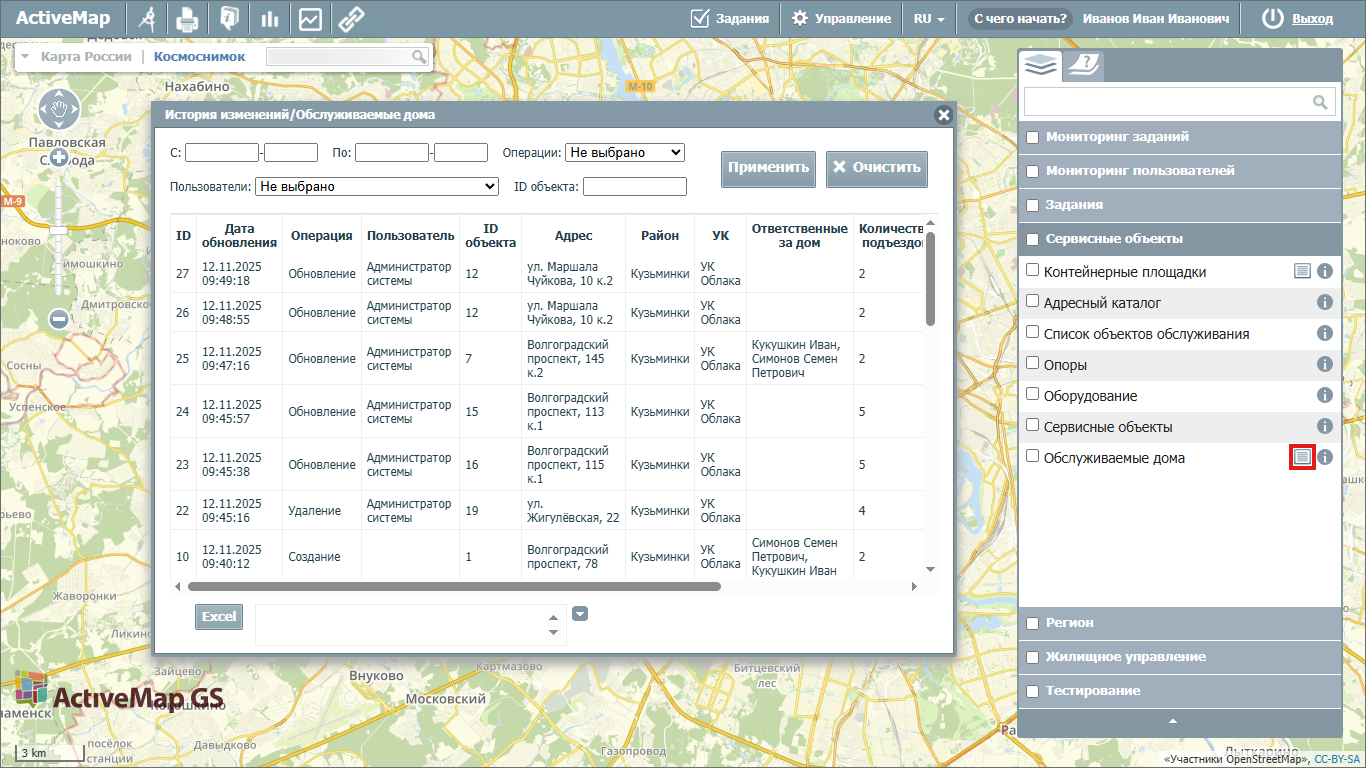The height and width of the screenshot is (768, 1366).
Task: Open the bar chart statistics icon
Action: [x=269, y=18]
